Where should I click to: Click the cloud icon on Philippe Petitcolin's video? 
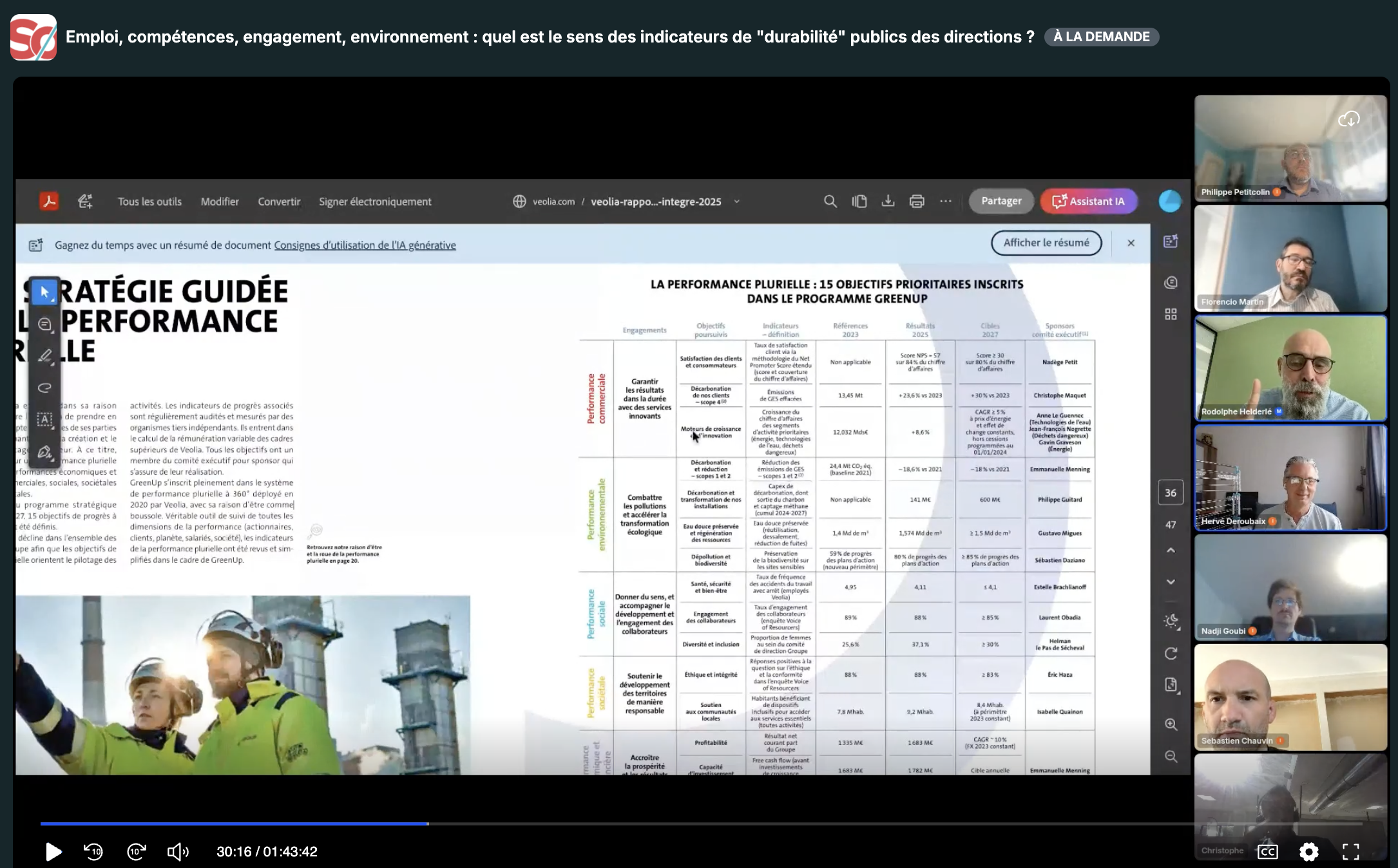coord(1348,119)
